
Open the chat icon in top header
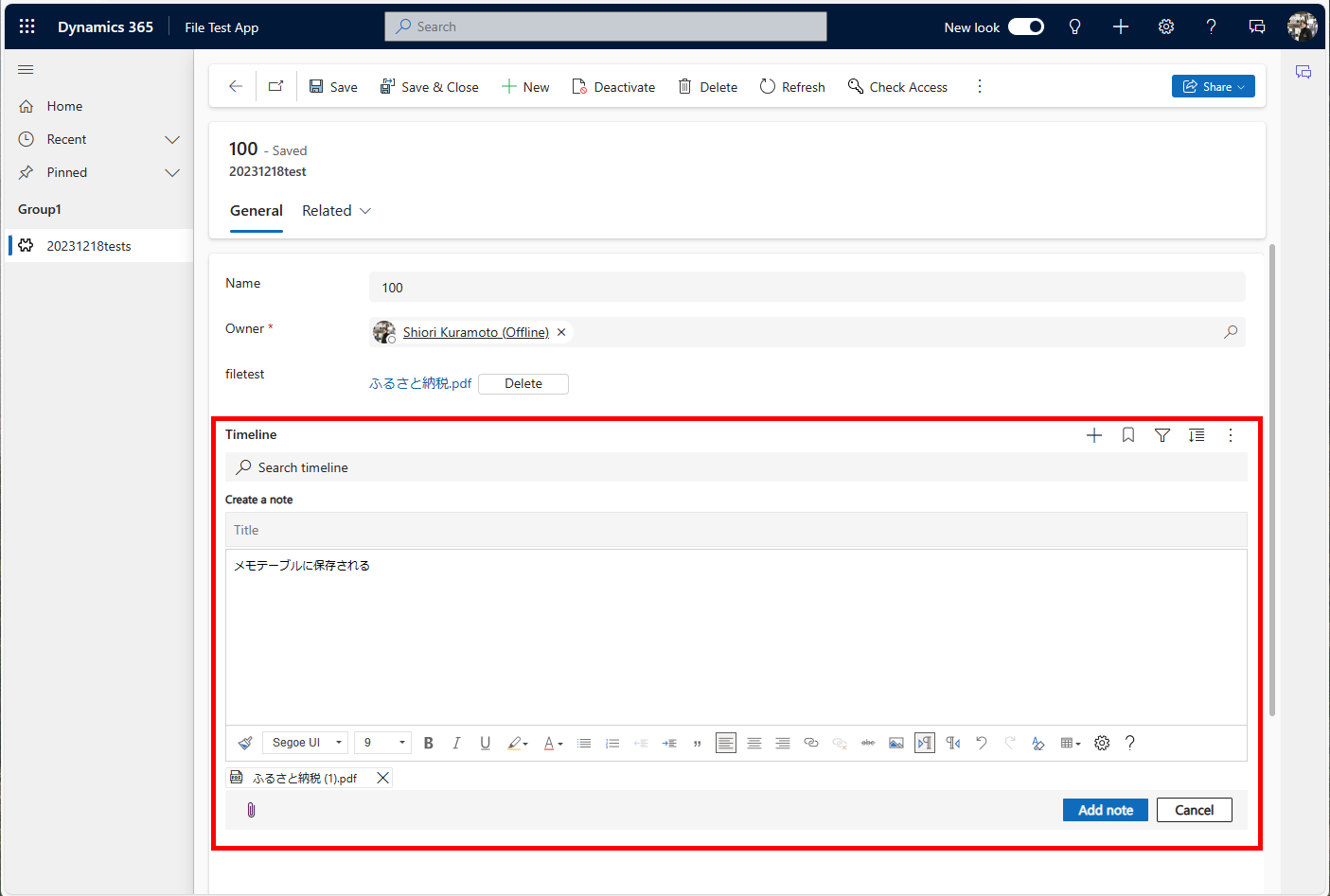point(1257,26)
